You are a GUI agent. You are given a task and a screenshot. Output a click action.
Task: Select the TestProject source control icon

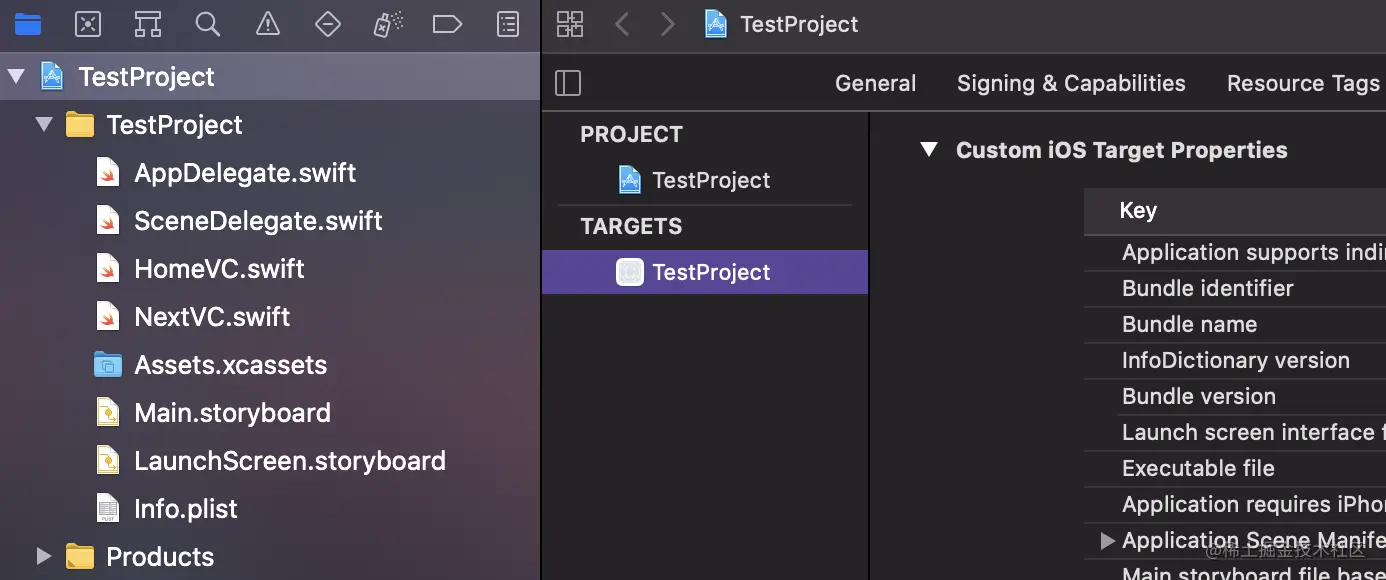pos(88,23)
